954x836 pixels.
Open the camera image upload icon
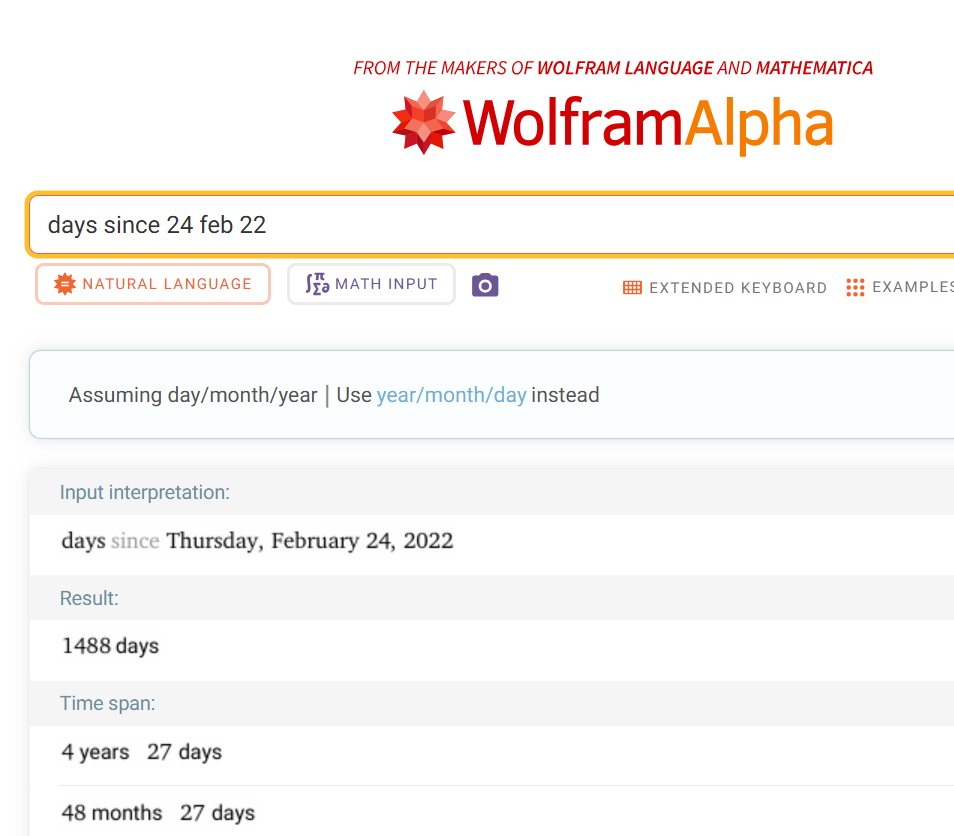coord(485,285)
